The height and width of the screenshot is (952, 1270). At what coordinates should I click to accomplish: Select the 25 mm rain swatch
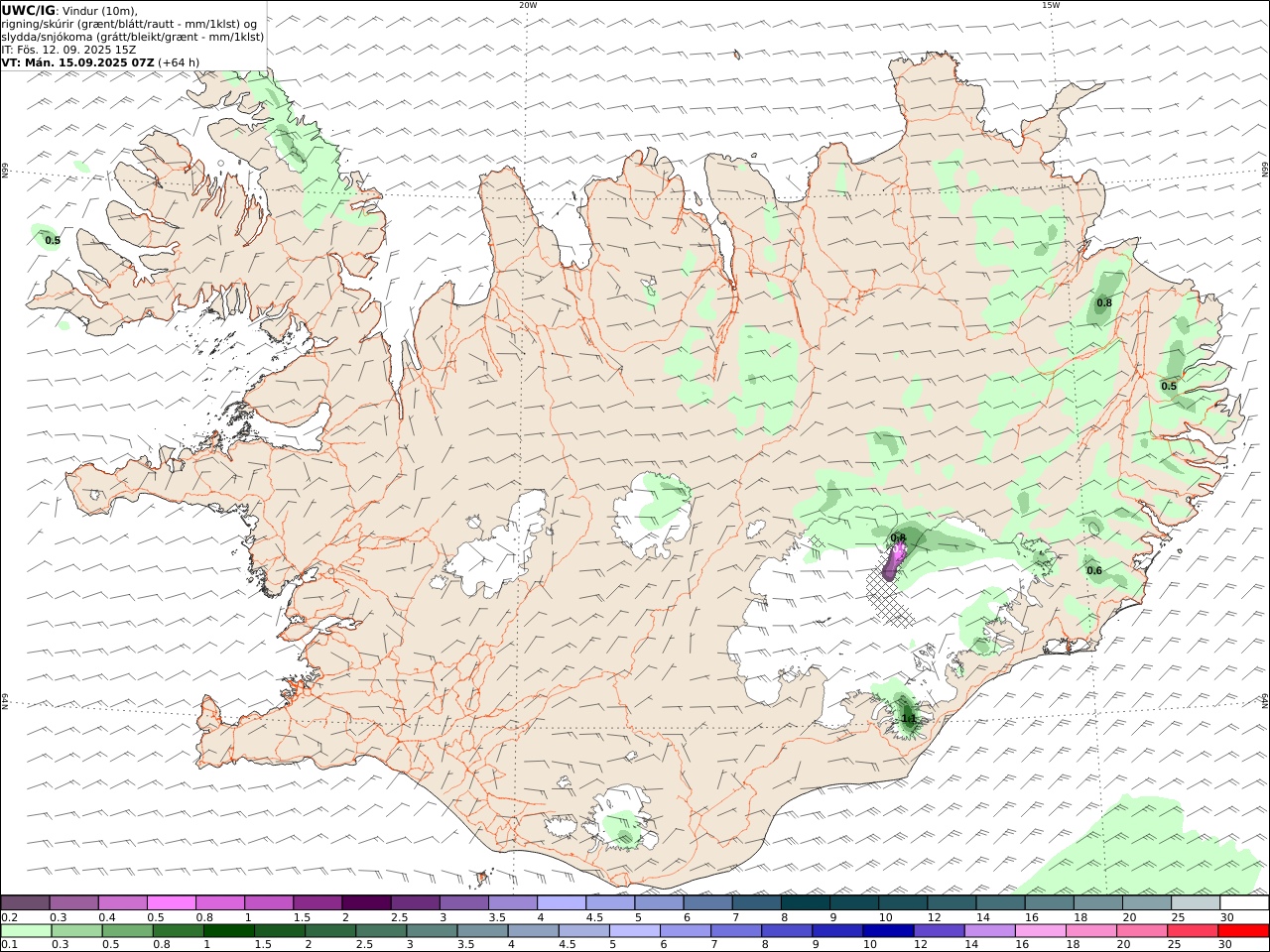pyautogui.click(x=1194, y=930)
